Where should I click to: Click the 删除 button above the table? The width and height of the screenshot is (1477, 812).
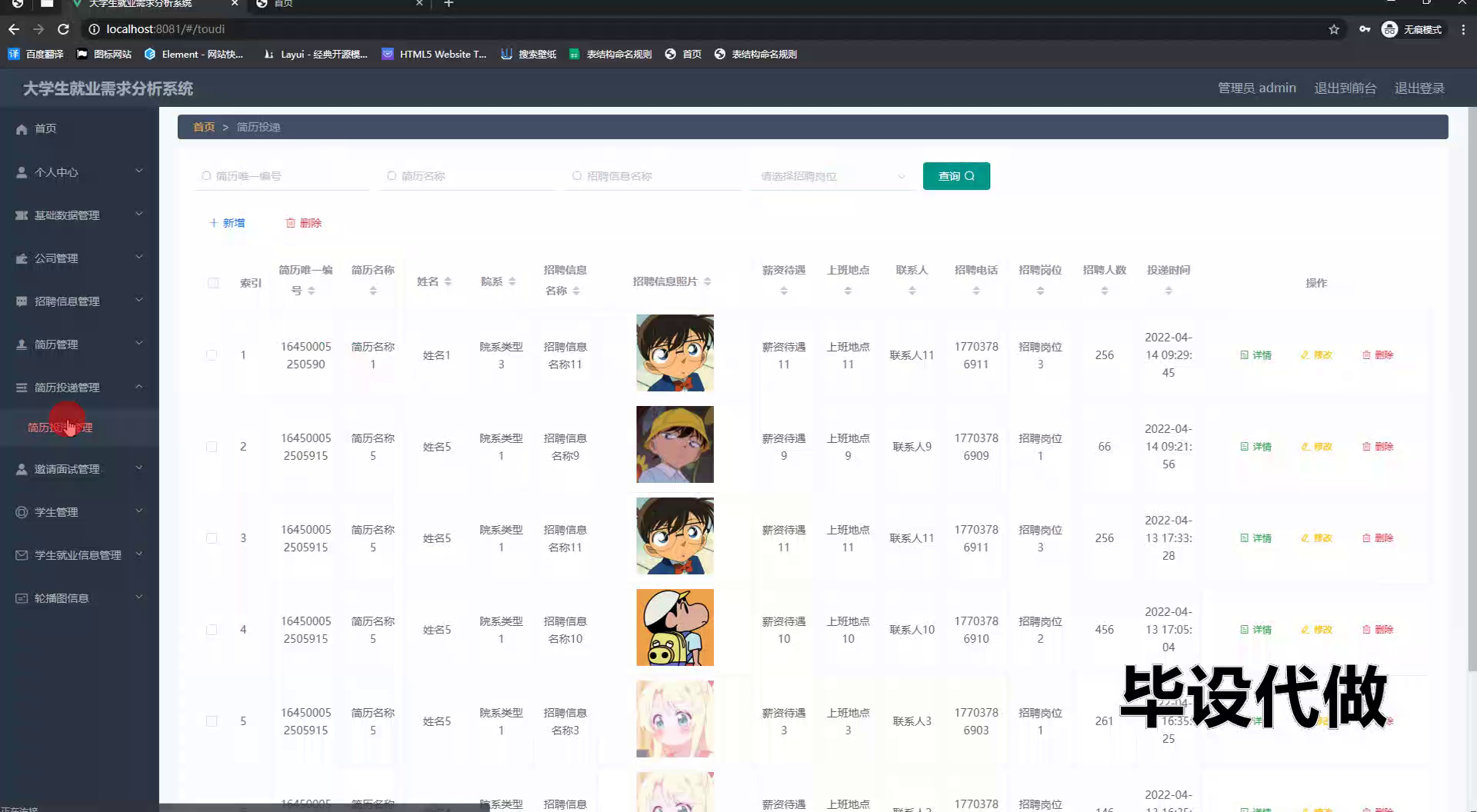[x=304, y=223]
